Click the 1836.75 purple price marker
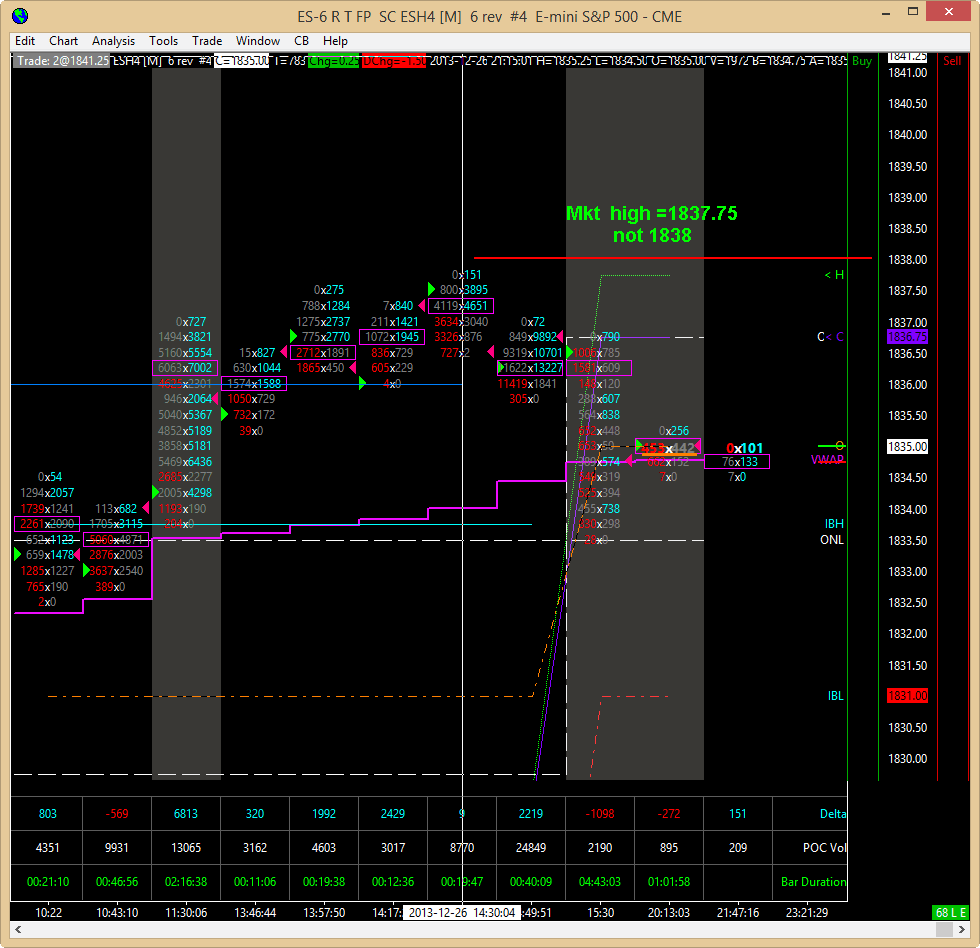The image size is (980, 948). (x=908, y=337)
